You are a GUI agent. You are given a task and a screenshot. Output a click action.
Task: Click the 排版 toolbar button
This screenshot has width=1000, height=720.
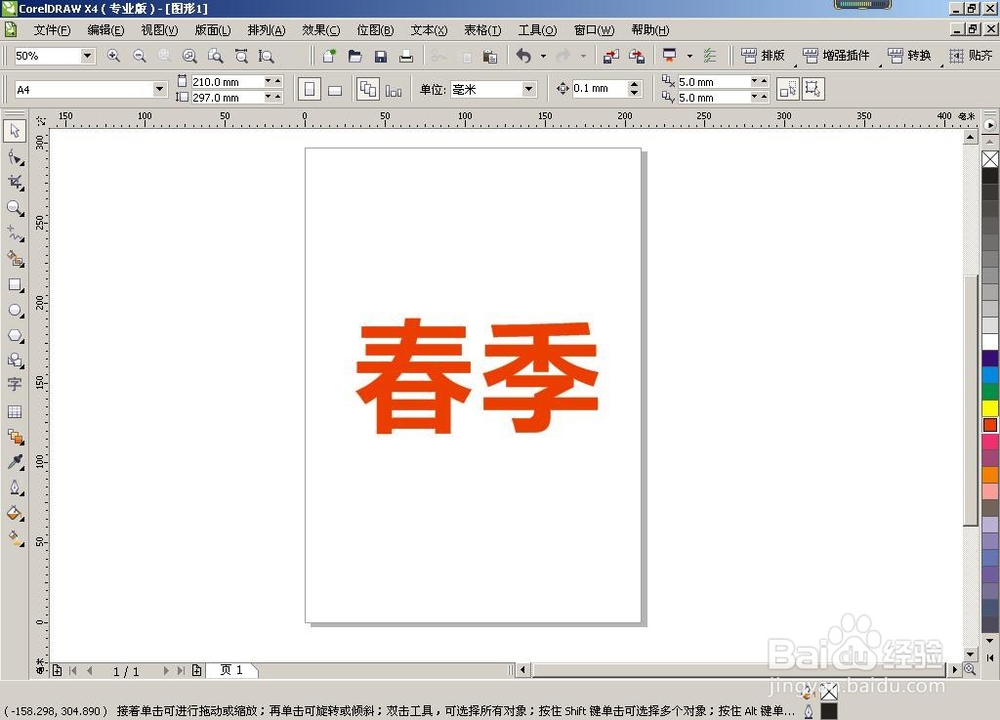764,55
